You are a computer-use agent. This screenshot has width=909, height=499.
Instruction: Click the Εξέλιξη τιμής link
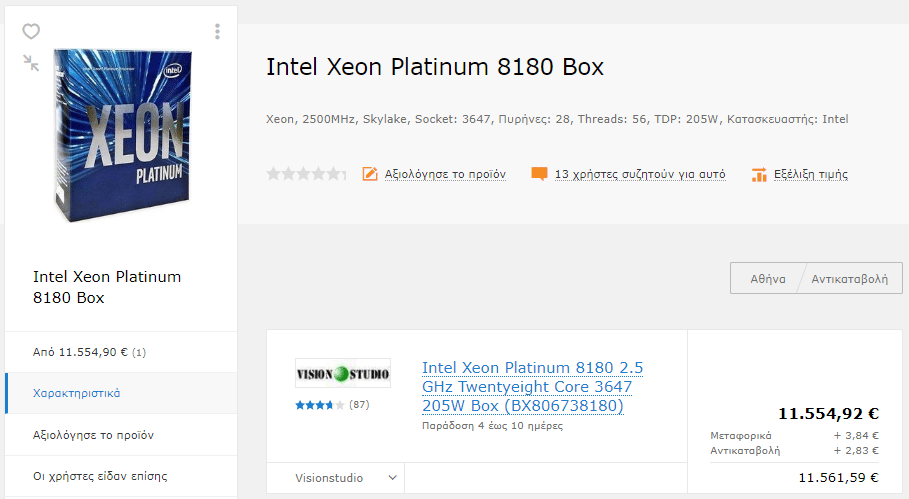pyautogui.click(x=810, y=174)
